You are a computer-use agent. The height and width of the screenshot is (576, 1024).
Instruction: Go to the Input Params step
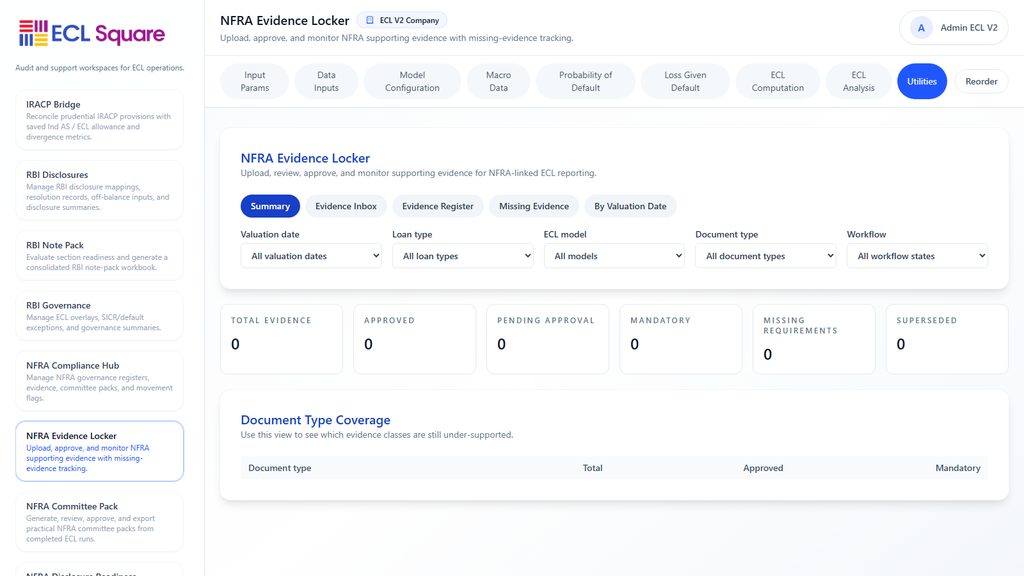tap(255, 82)
